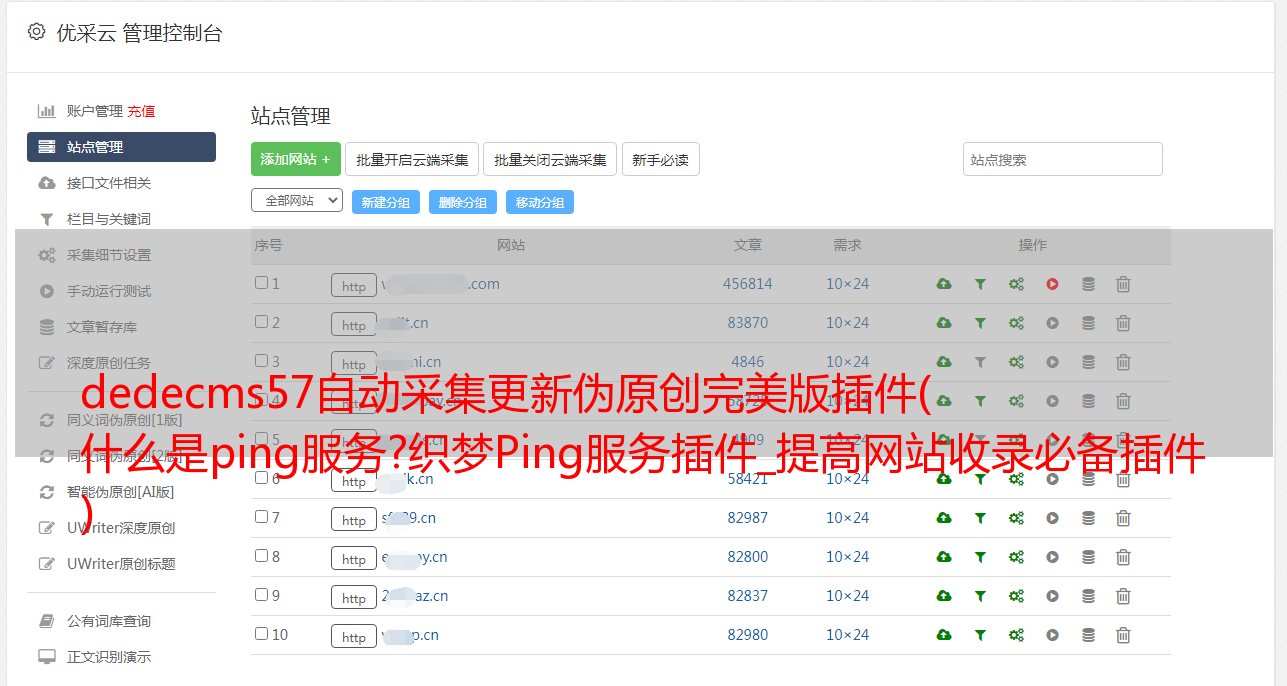Click the 移动分组 button
The image size is (1287, 686).
click(540, 202)
